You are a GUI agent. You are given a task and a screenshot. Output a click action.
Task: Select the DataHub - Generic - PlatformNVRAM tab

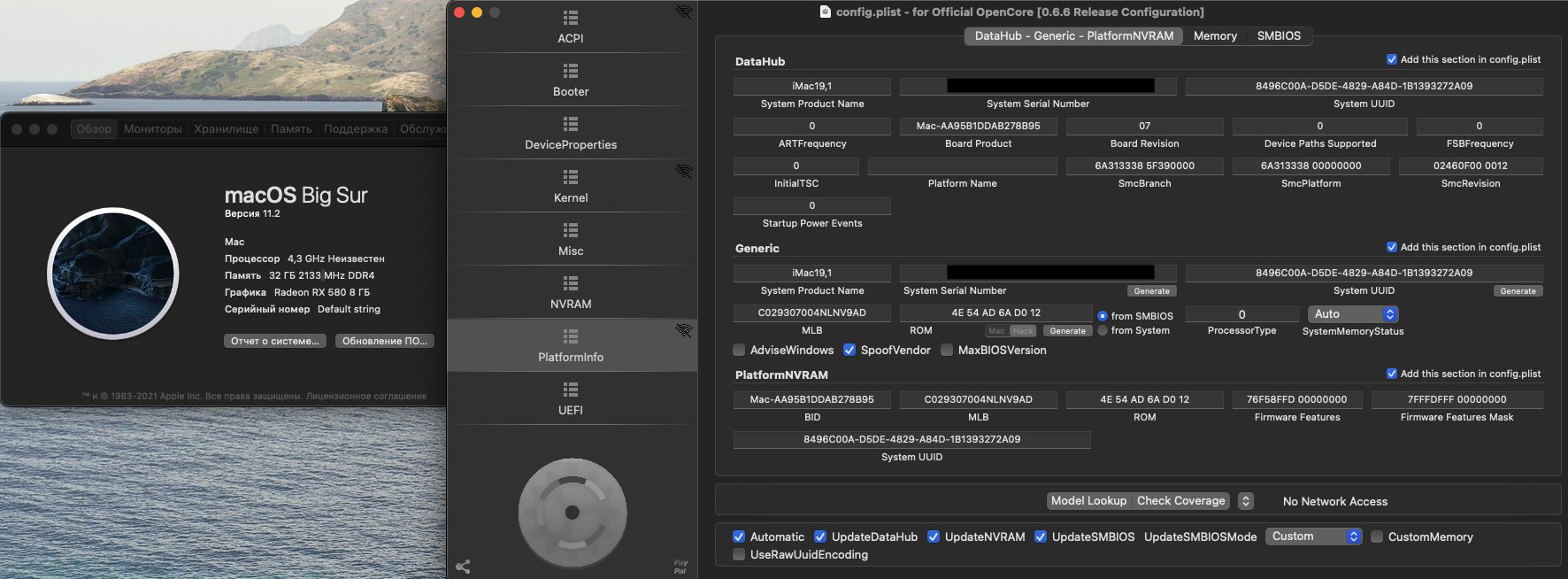pos(1074,36)
